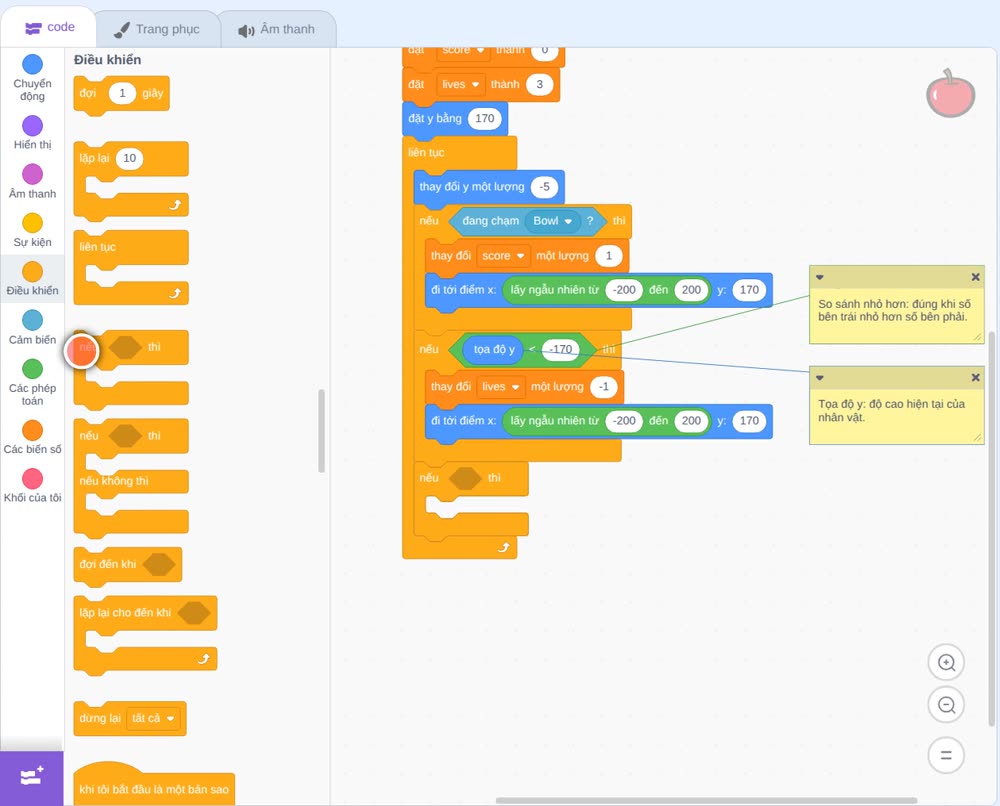Image resolution: width=1000 pixels, height=806 pixels.
Task: Open the lives dropdown in 'thay đổi' block
Action: [501, 386]
